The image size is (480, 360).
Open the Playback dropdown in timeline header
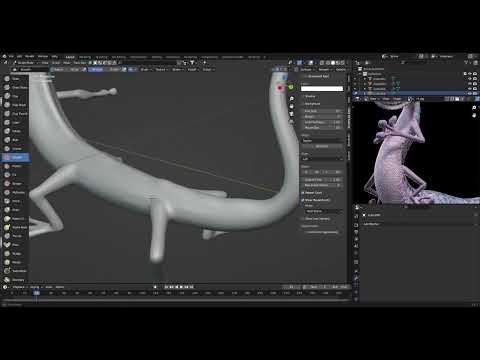(20, 287)
